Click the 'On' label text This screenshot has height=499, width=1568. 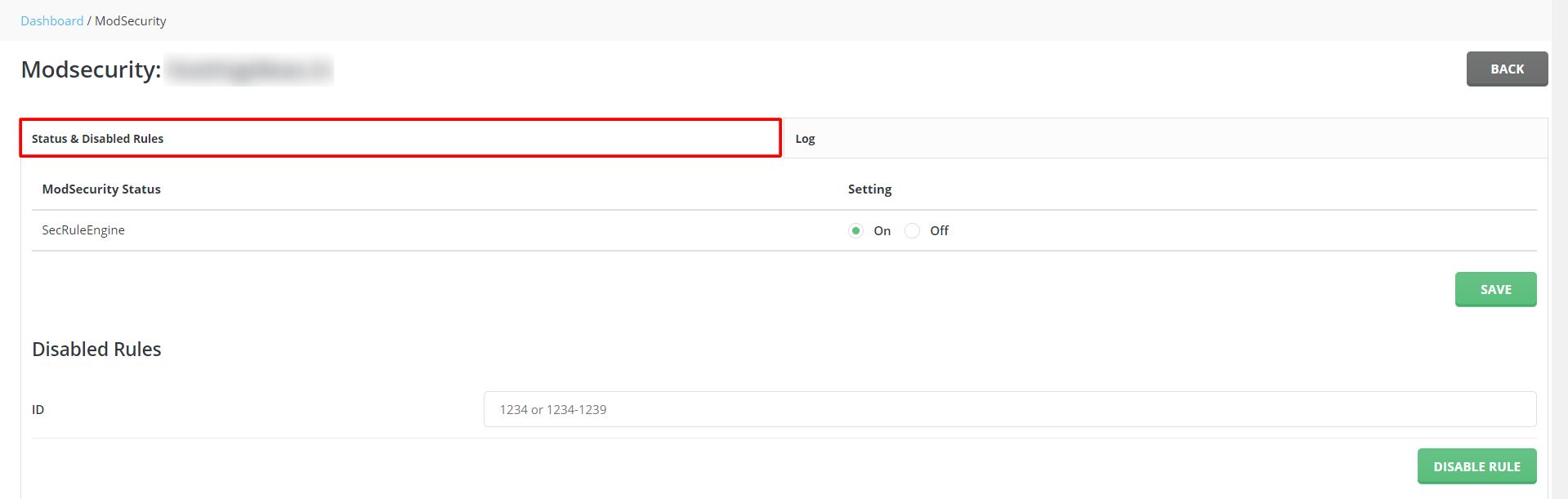[882, 231]
